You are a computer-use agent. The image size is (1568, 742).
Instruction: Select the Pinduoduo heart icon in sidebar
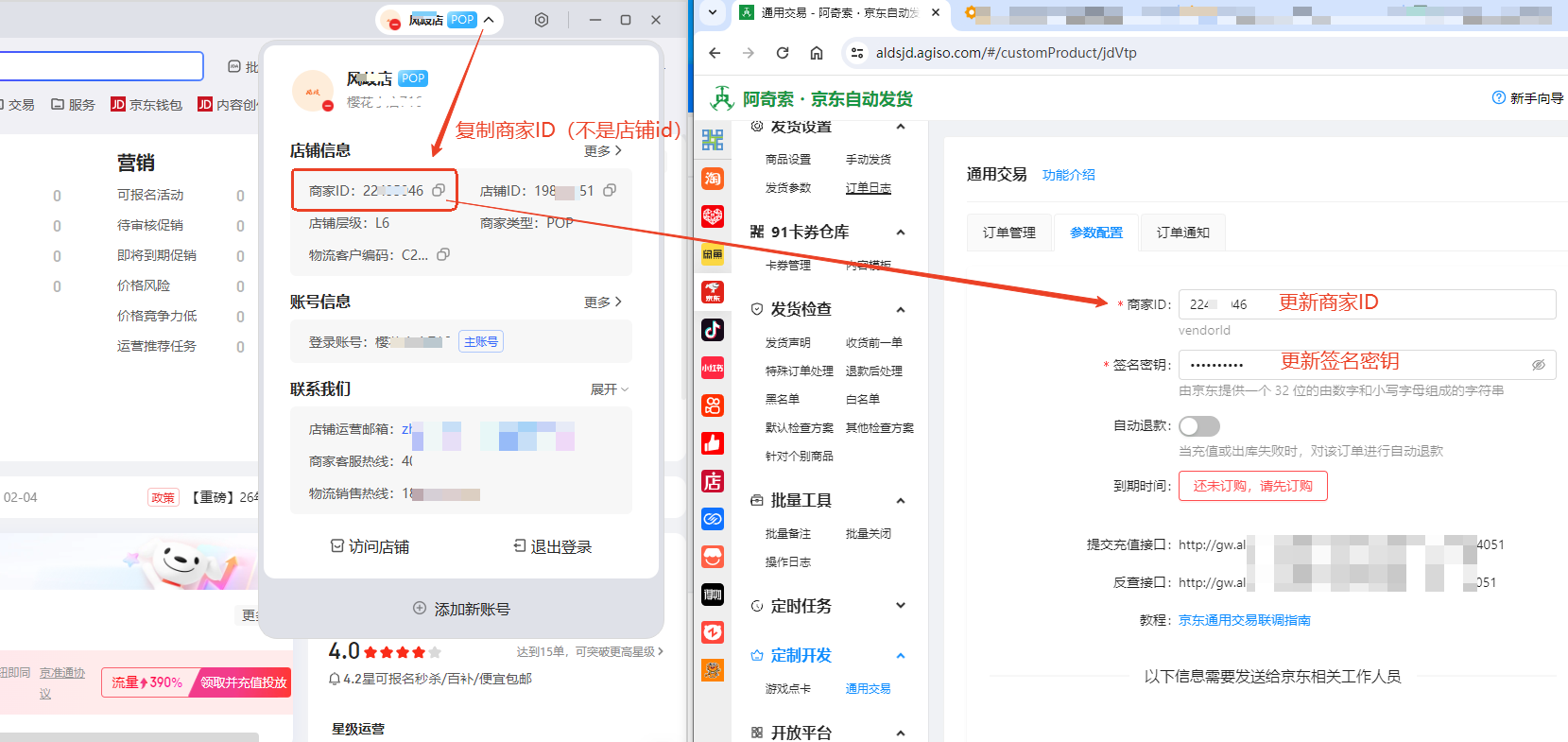pyautogui.click(x=713, y=216)
